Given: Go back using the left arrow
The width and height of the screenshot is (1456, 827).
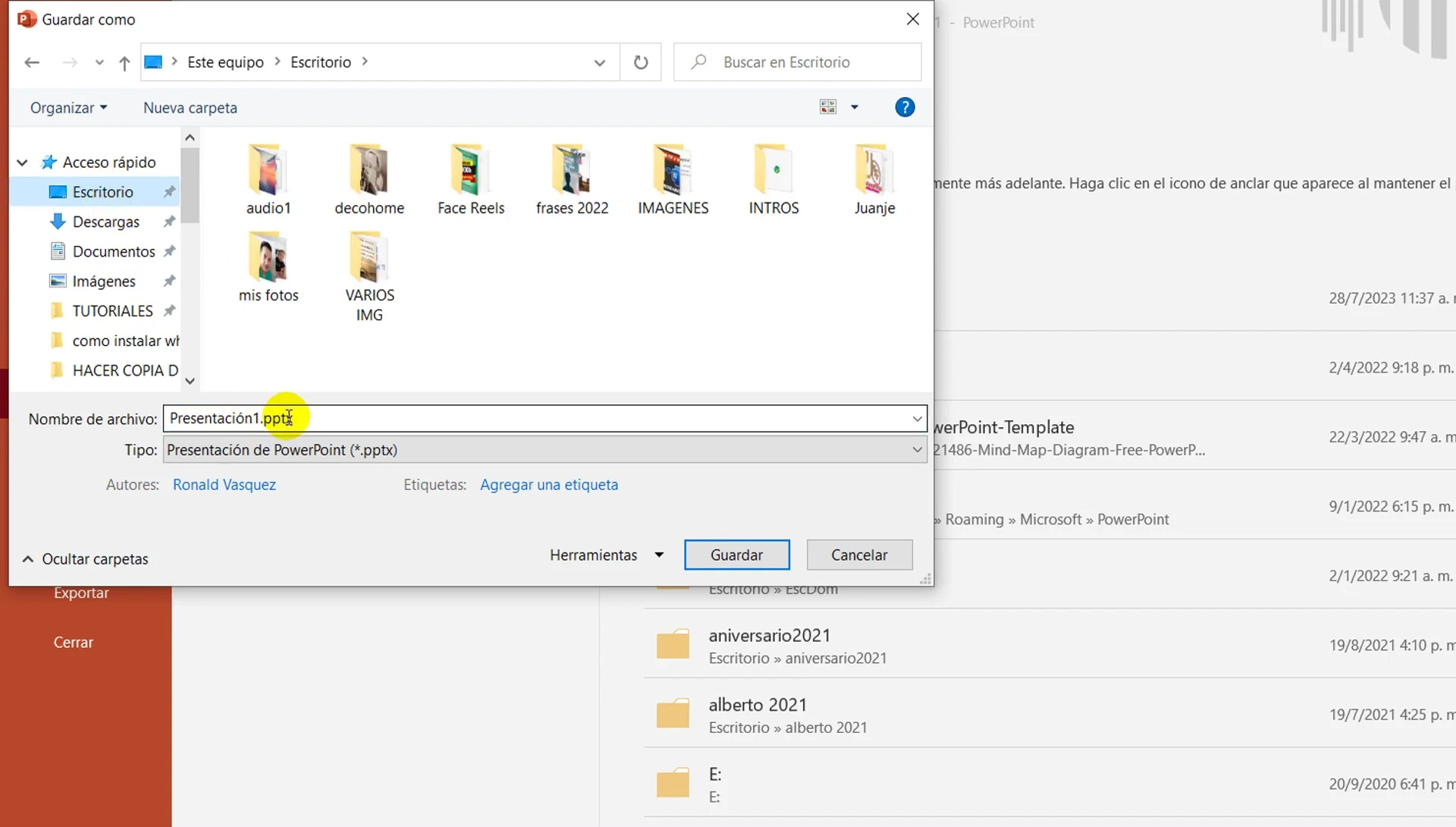Looking at the screenshot, I should click(x=32, y=62).
